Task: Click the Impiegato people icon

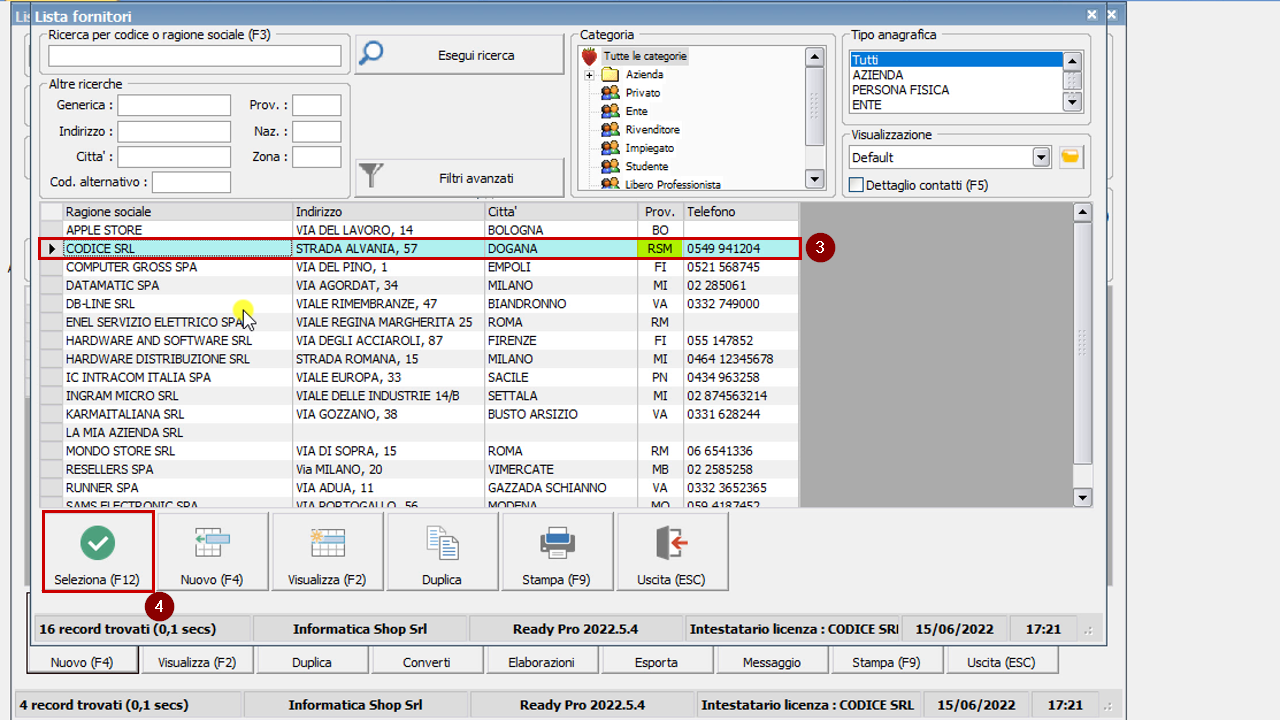Action: (x=610, y=148)
